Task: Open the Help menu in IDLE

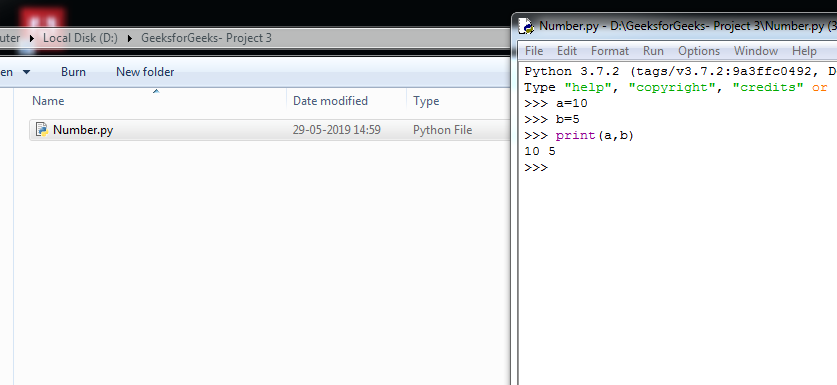Action: [x=804, y=51]
